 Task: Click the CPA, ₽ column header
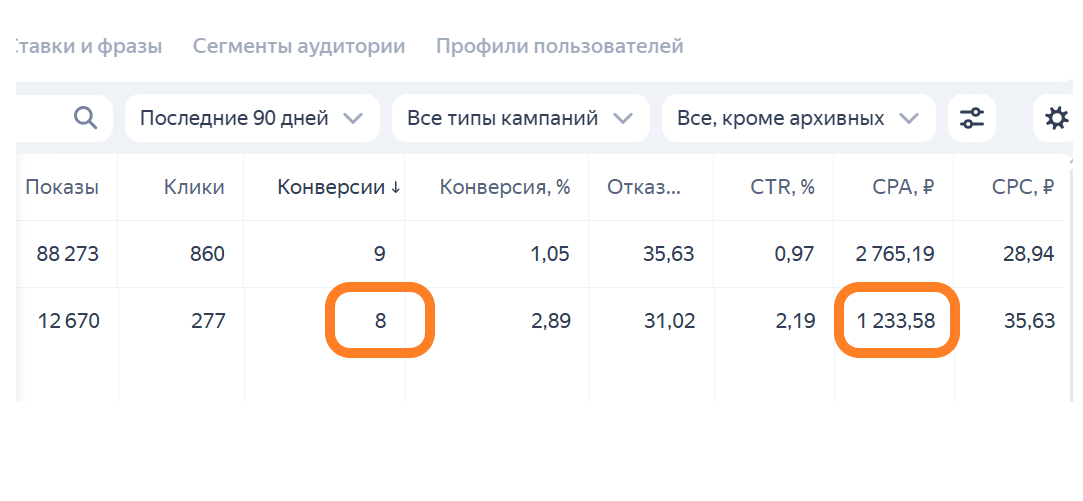click(x=901, y=187)
